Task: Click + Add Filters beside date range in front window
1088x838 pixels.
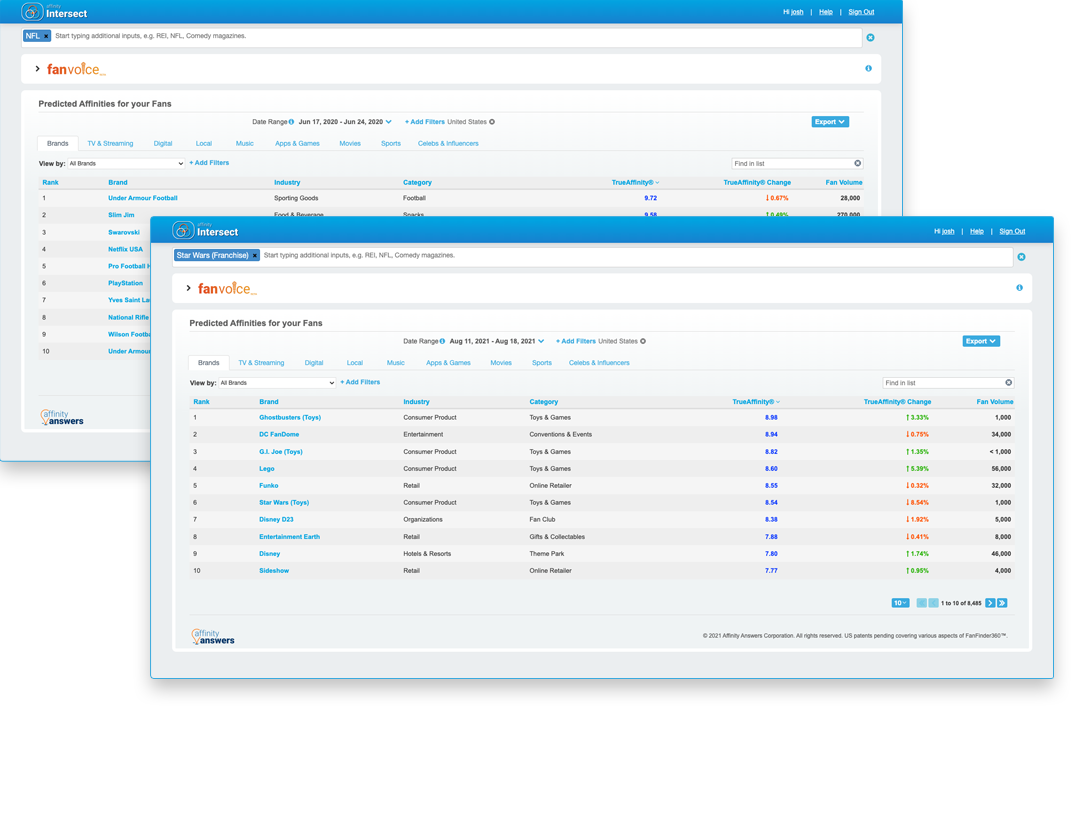Action: (x=575, y=341)
